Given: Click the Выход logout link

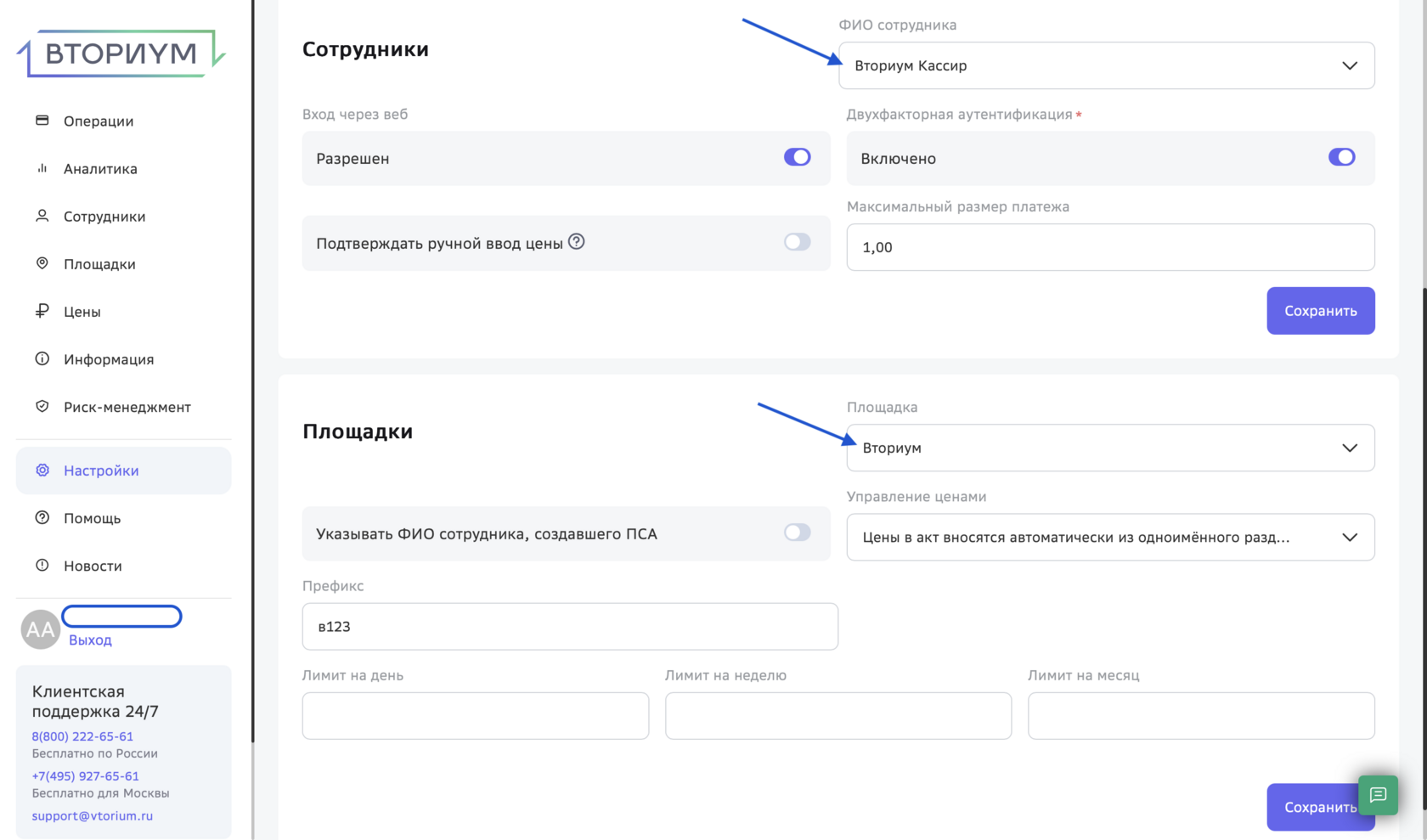Looking at the screenshot, I should 90,640.
